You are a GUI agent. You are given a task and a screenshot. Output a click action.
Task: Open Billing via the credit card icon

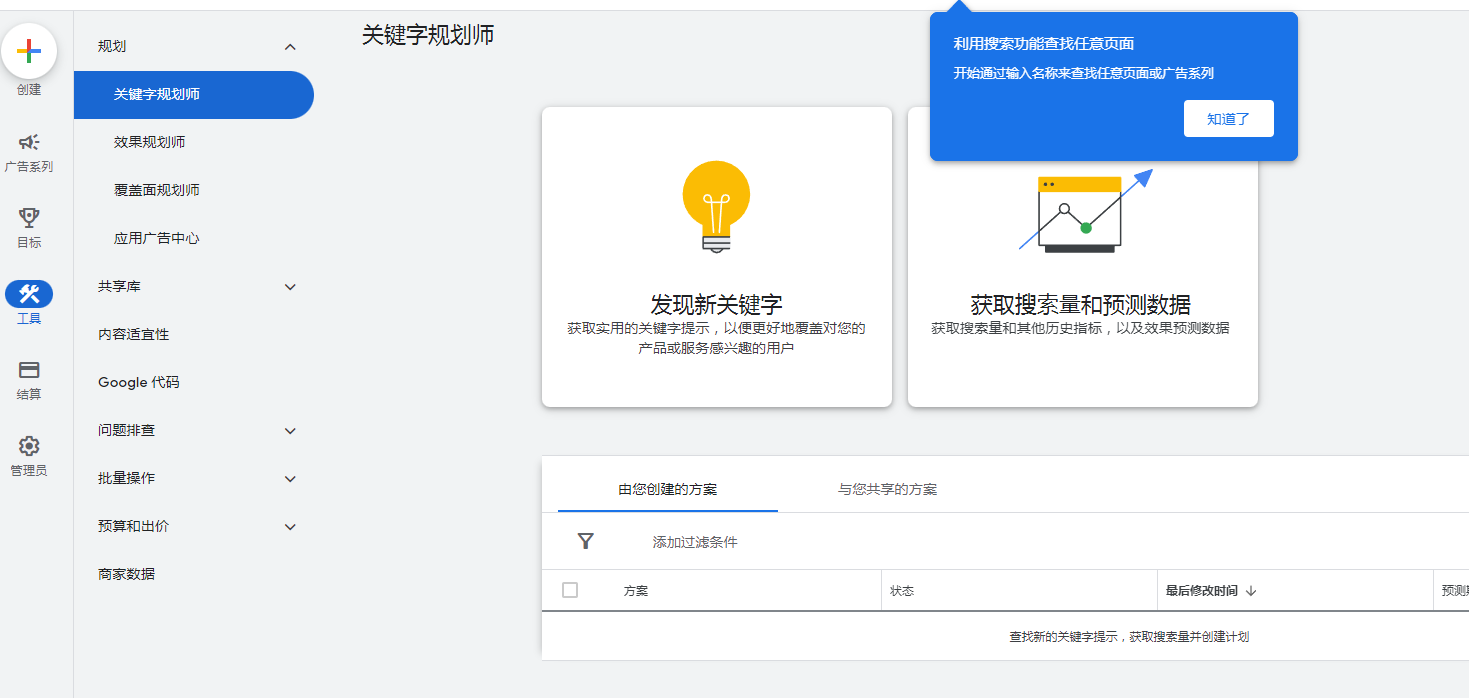click(x=29, y=370)
